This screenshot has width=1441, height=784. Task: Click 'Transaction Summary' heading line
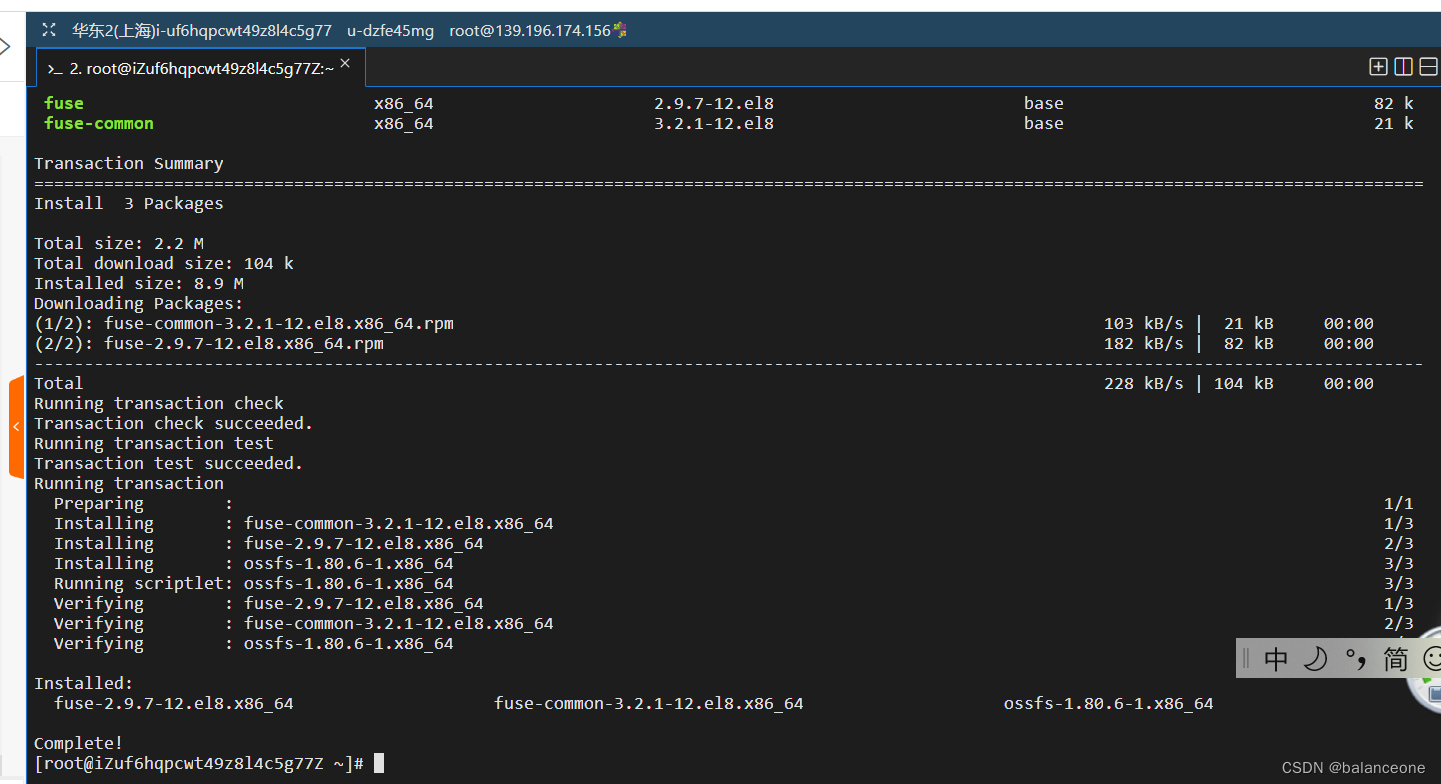[x=129, y=163]
